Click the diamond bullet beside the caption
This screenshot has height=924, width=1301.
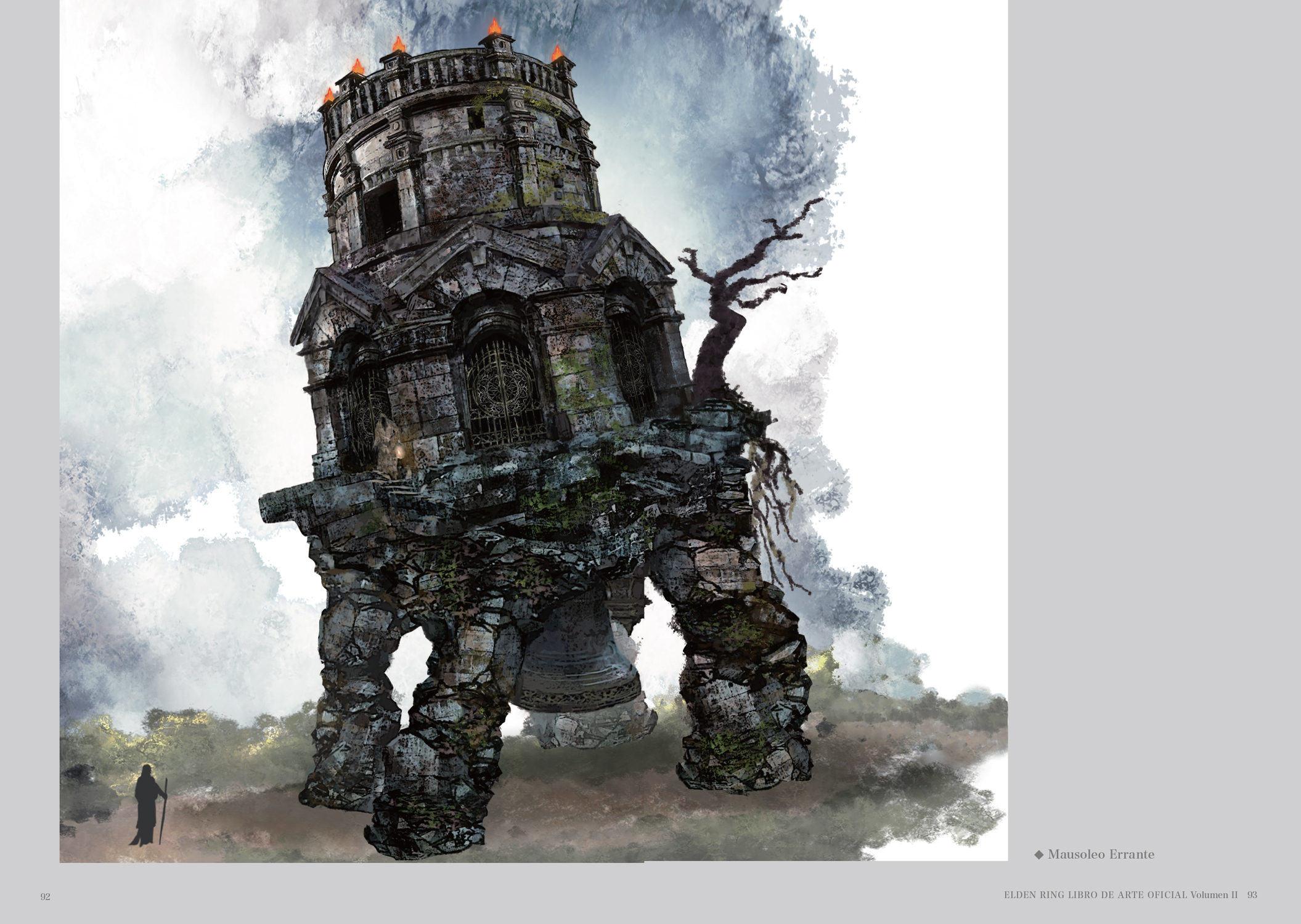click(x=1039, y=854)
